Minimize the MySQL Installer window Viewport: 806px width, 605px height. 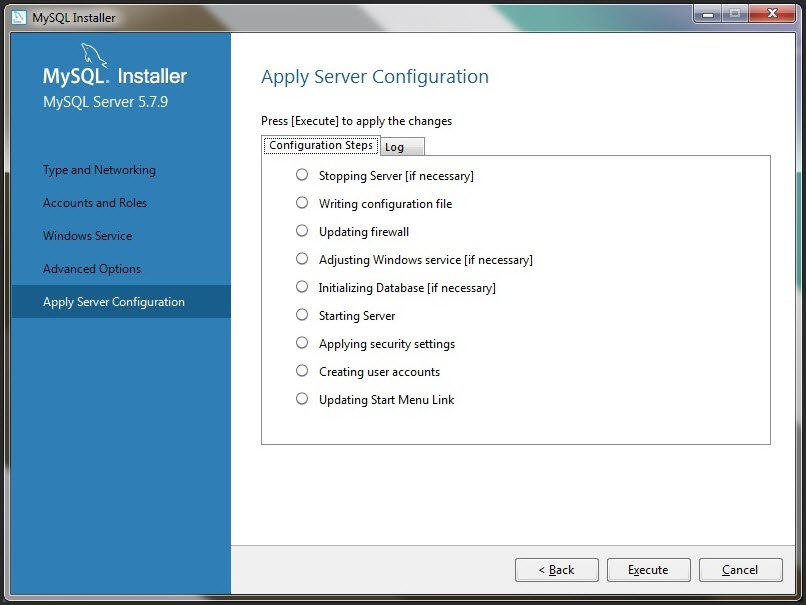[x=708, y=14]
